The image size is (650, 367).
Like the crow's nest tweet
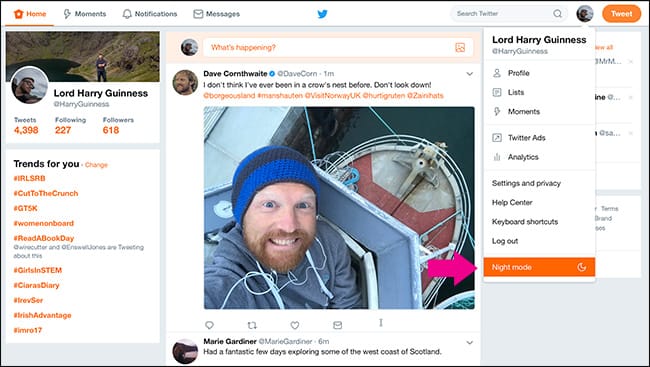(x=295, y=325)
